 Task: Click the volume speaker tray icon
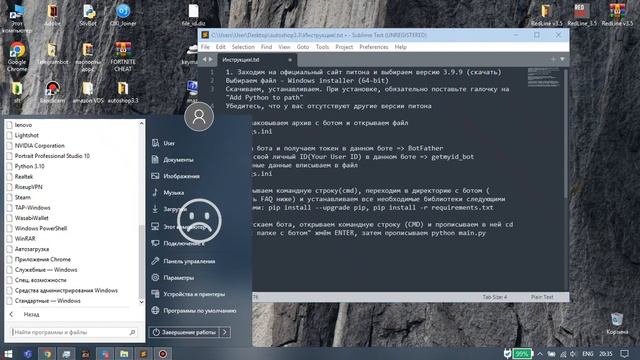click(573, 354)
